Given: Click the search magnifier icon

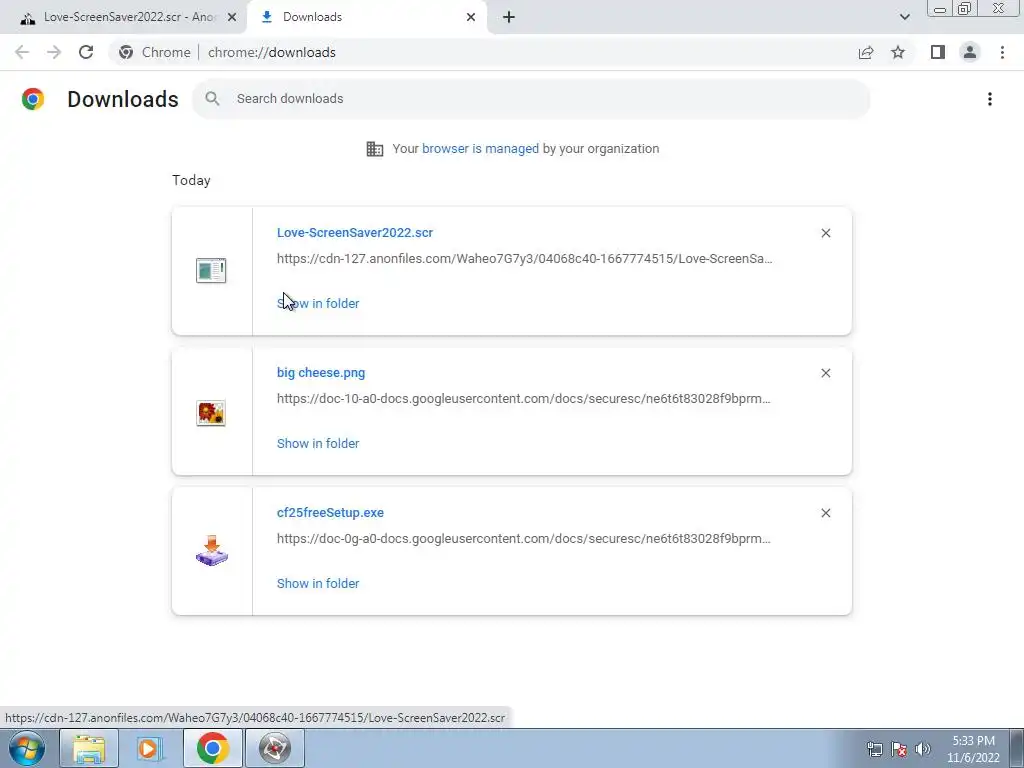Looking at the screenshot, I should point(212,99).
